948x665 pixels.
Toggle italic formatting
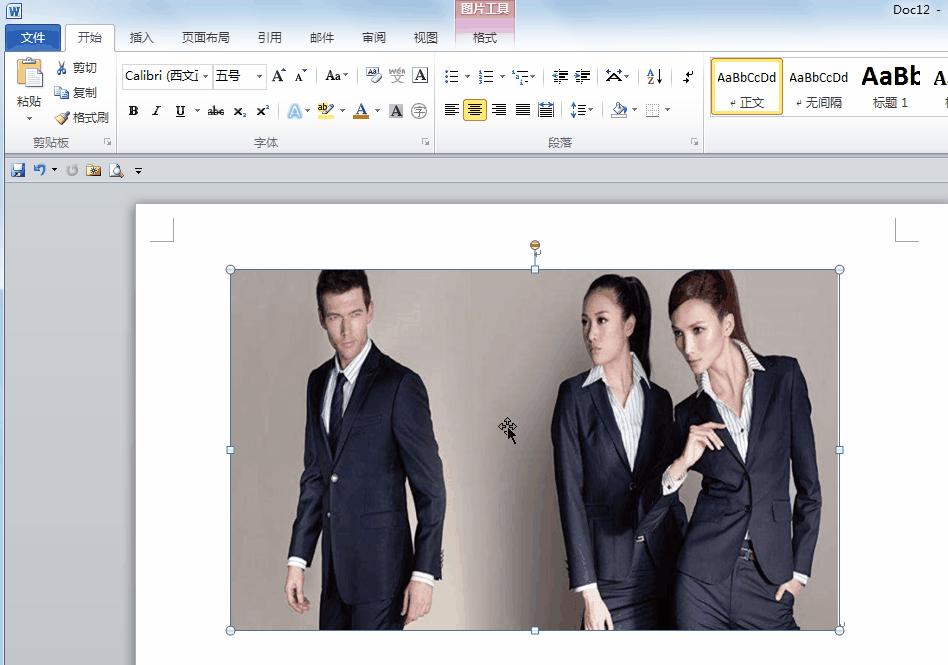pyautogui.click(x=157, y=111)
